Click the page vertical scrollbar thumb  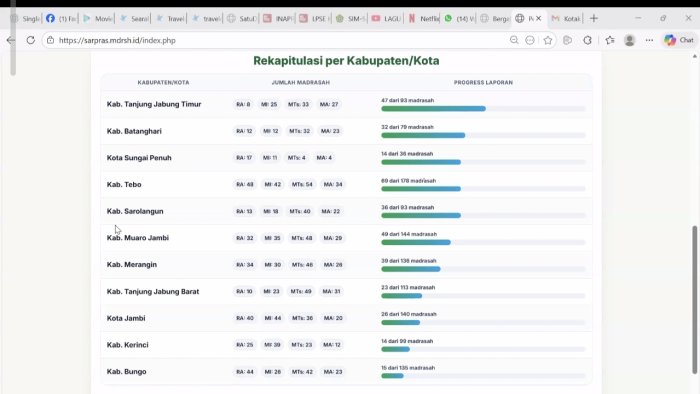pos(695,299)
